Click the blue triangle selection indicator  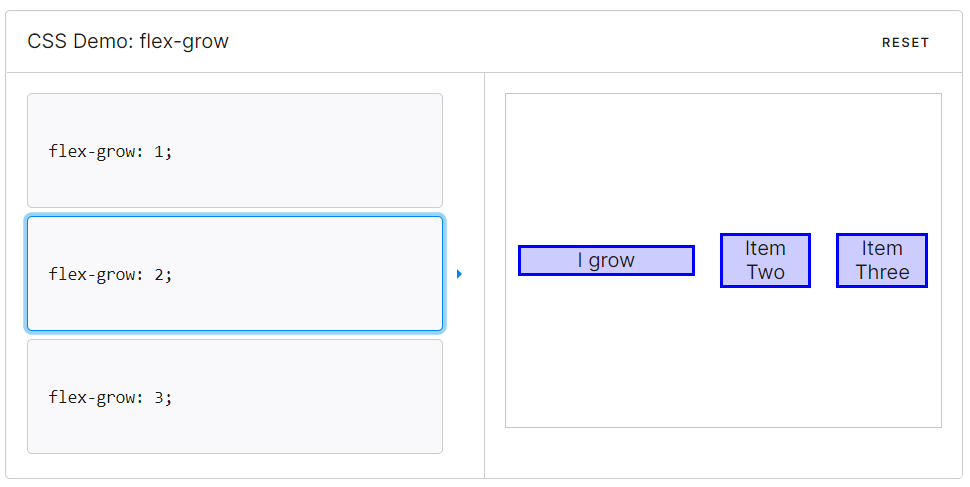pos(459,274)
